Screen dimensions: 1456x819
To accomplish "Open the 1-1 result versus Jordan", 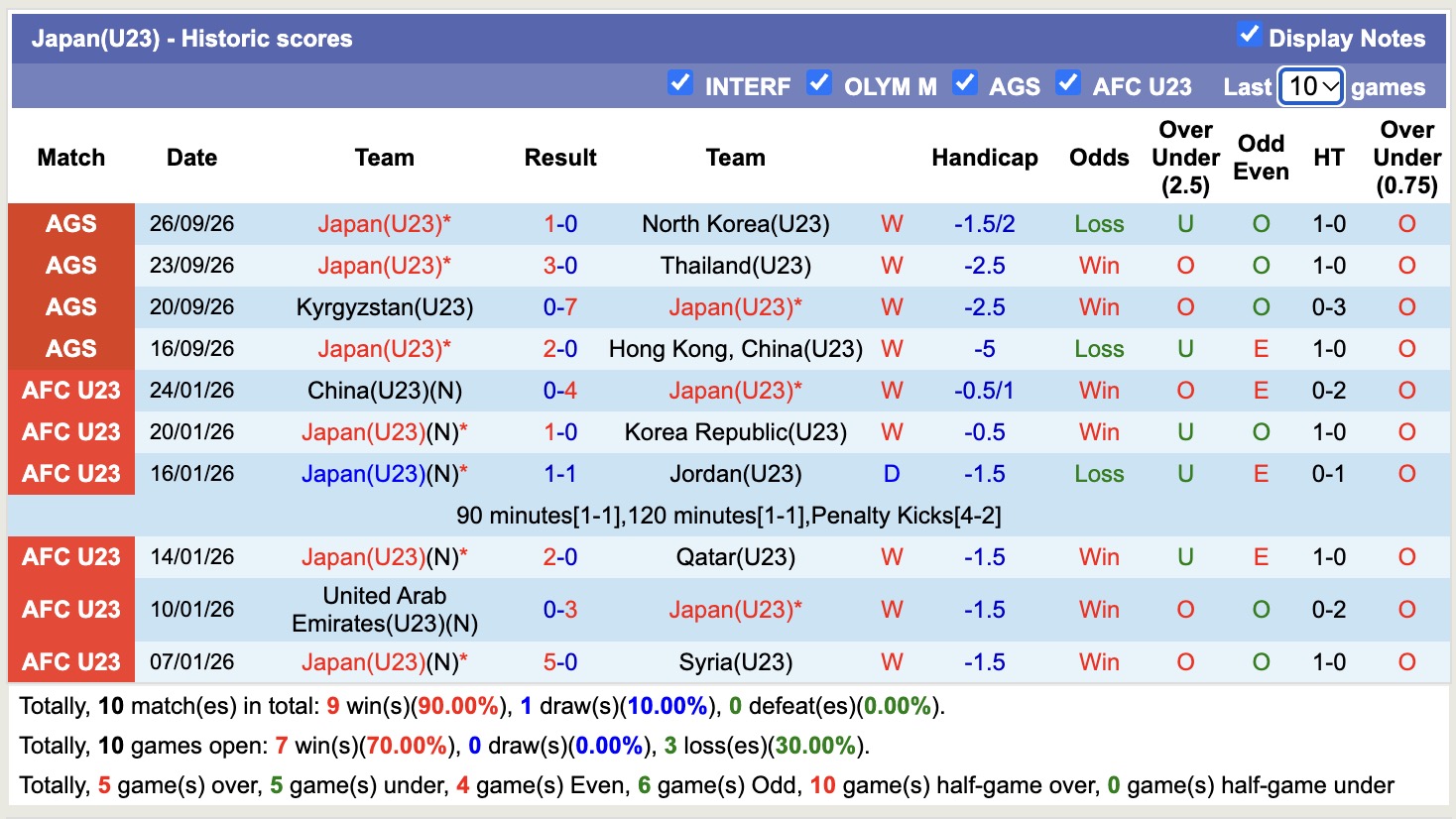I will click(560, 474).
